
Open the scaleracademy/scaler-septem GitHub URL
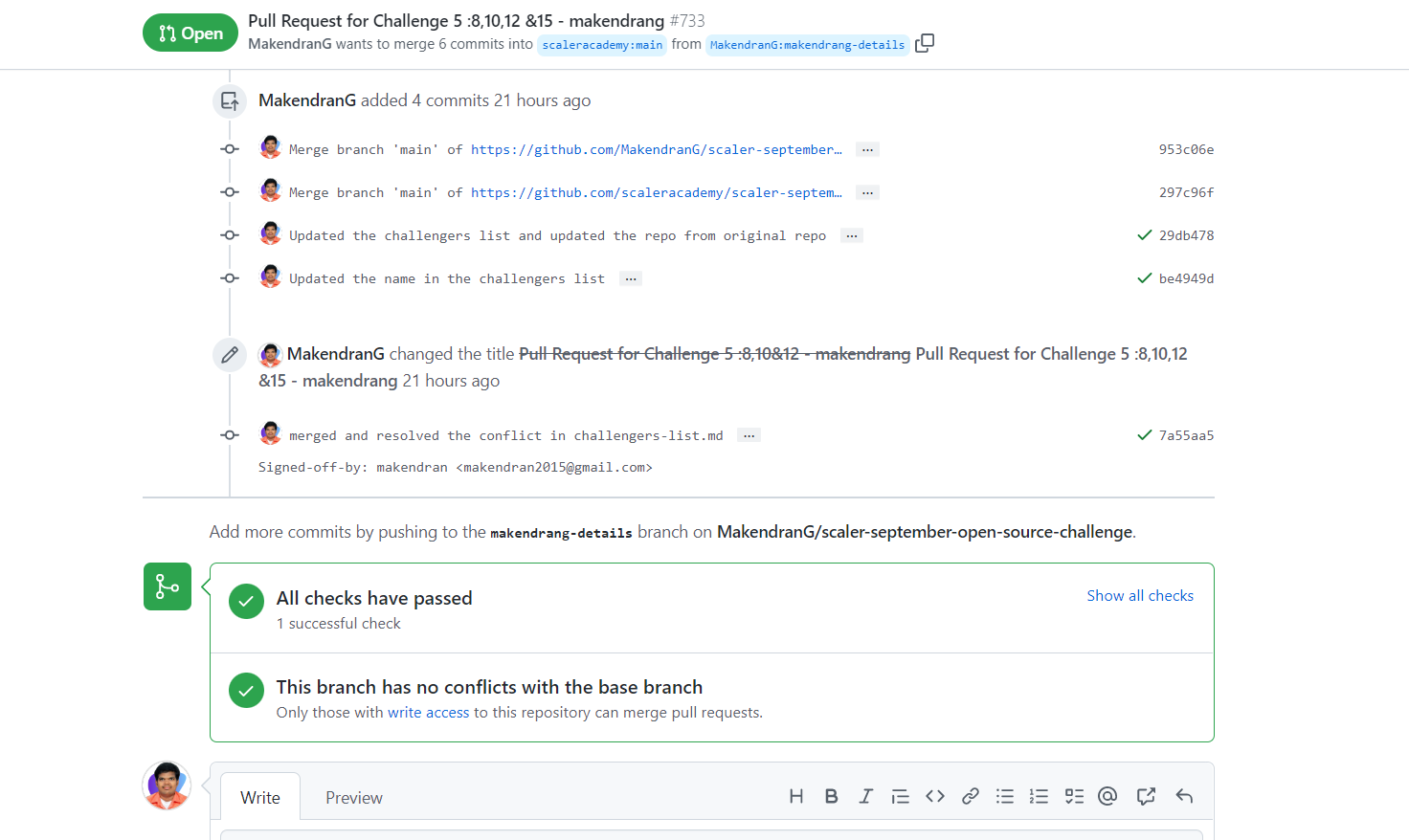coord(657,192)
